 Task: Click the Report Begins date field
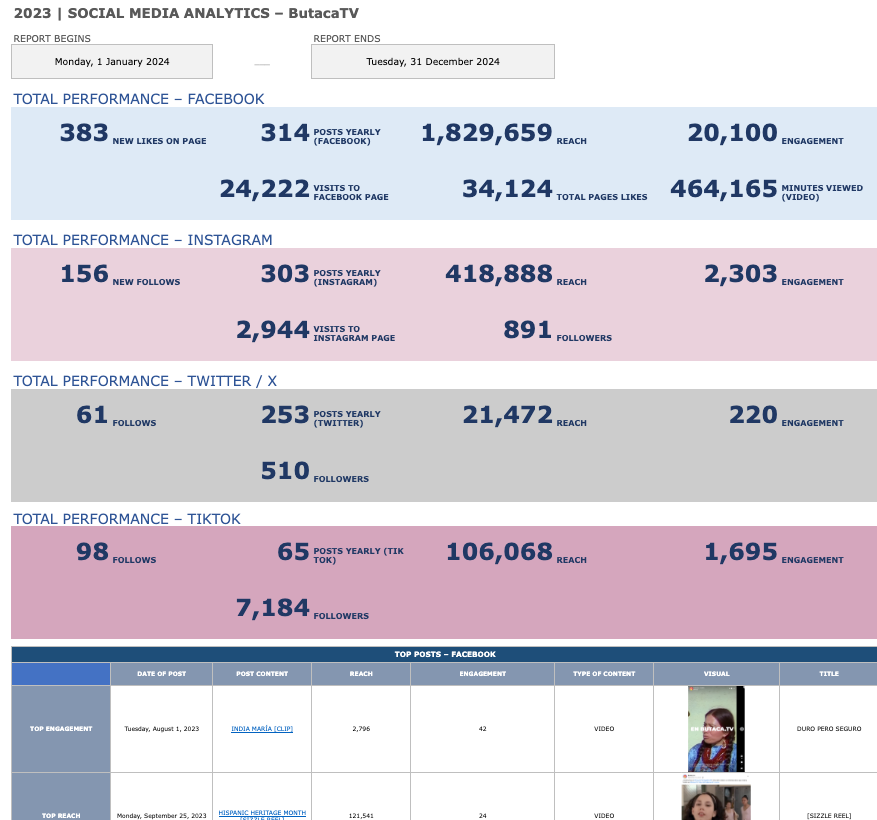[112, 62]
